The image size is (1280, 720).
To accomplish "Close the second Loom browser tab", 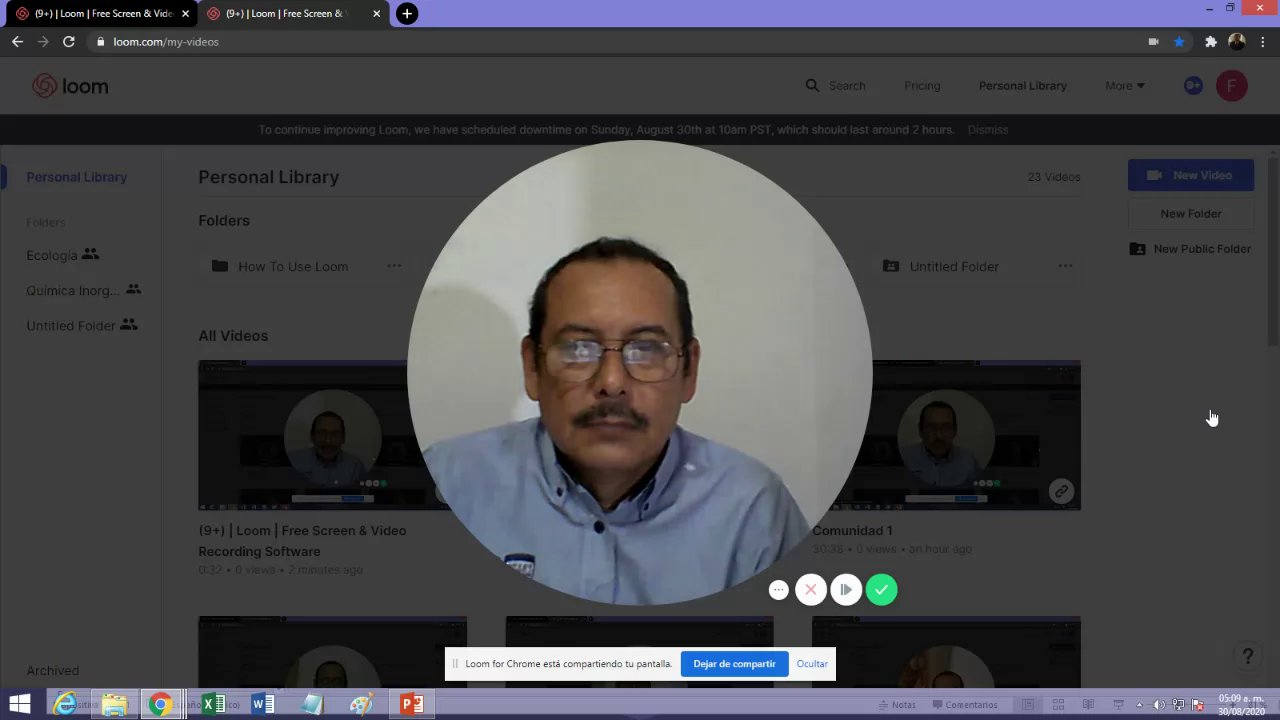I will coord(376,14).
